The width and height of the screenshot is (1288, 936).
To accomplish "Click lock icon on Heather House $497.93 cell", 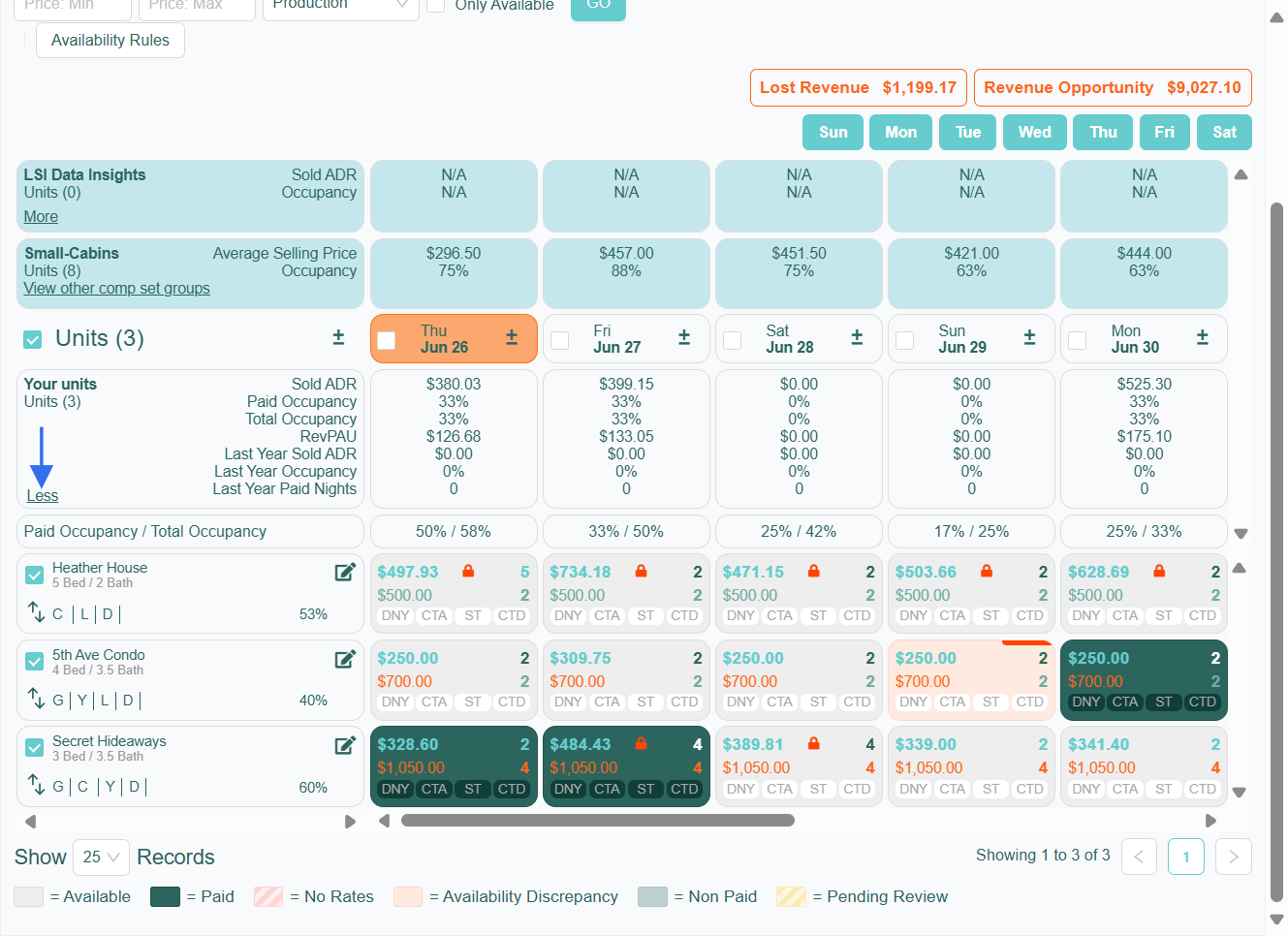I will pyautogui.click(x=468, y=571).
